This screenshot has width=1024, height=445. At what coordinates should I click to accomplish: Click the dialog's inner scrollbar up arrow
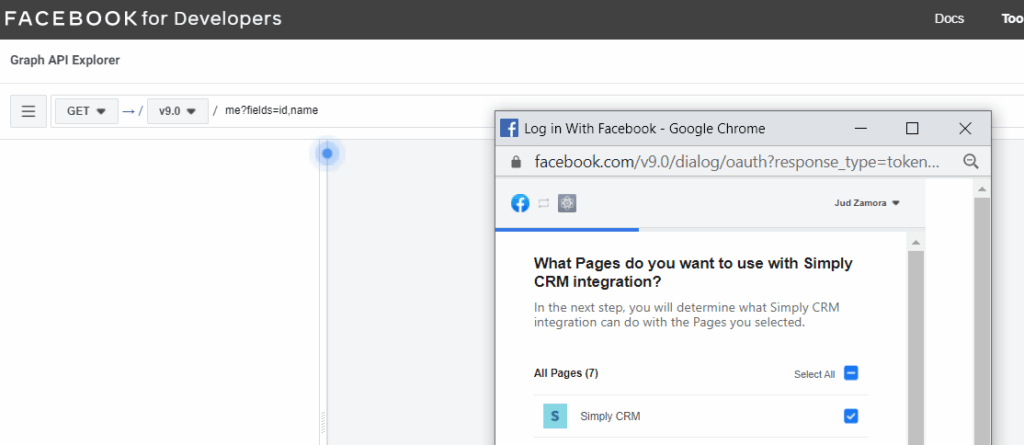click(916, 242)
